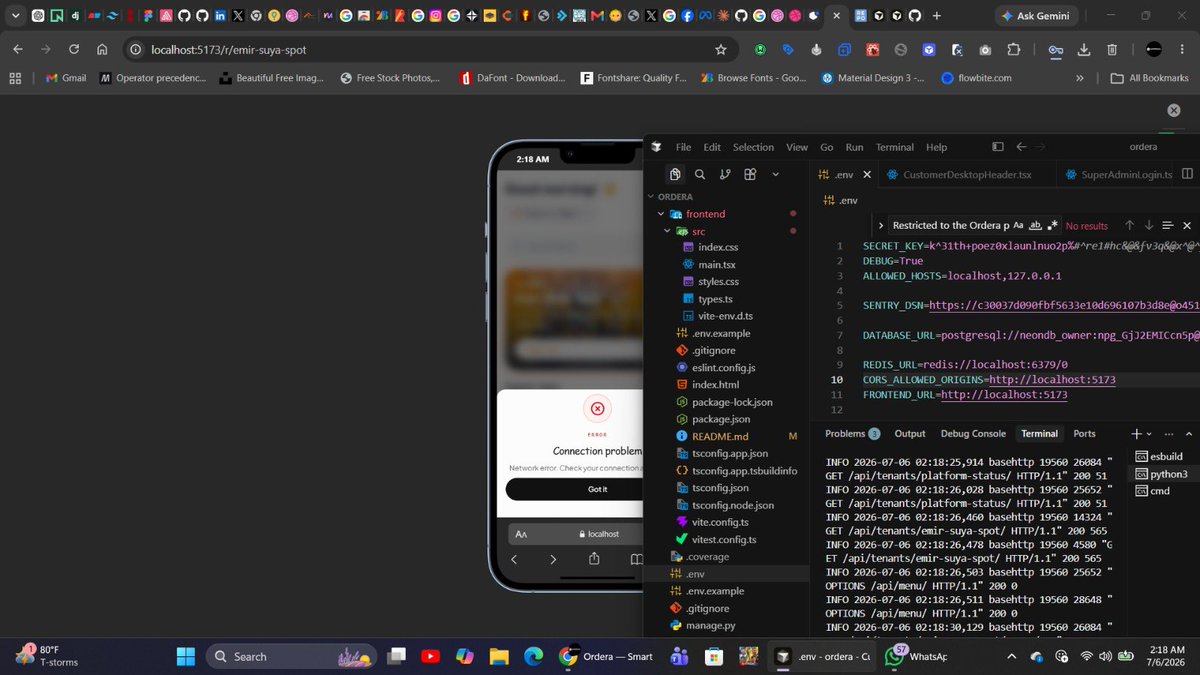Open types.ts in the file tree
The image size is (1200, 675).
[714, 299]
